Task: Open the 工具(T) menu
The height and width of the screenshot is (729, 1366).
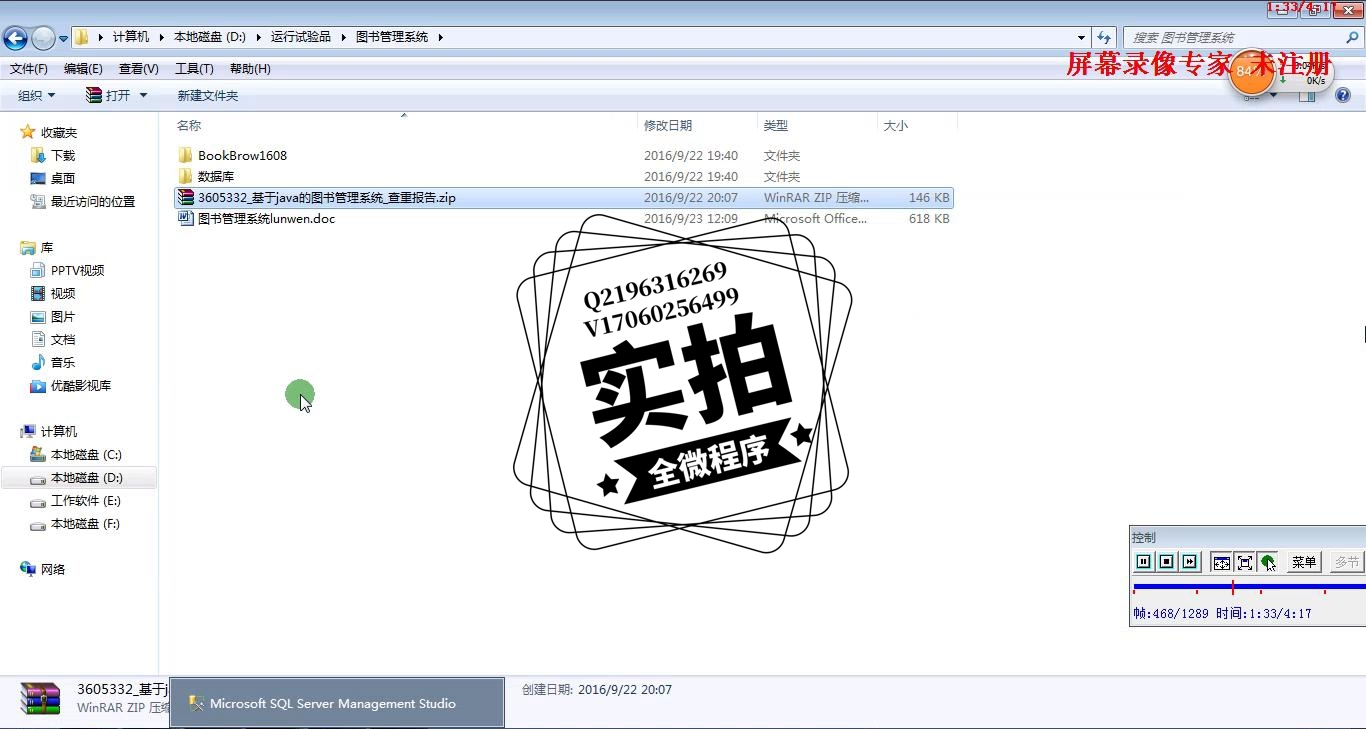Action: point(194,69)
